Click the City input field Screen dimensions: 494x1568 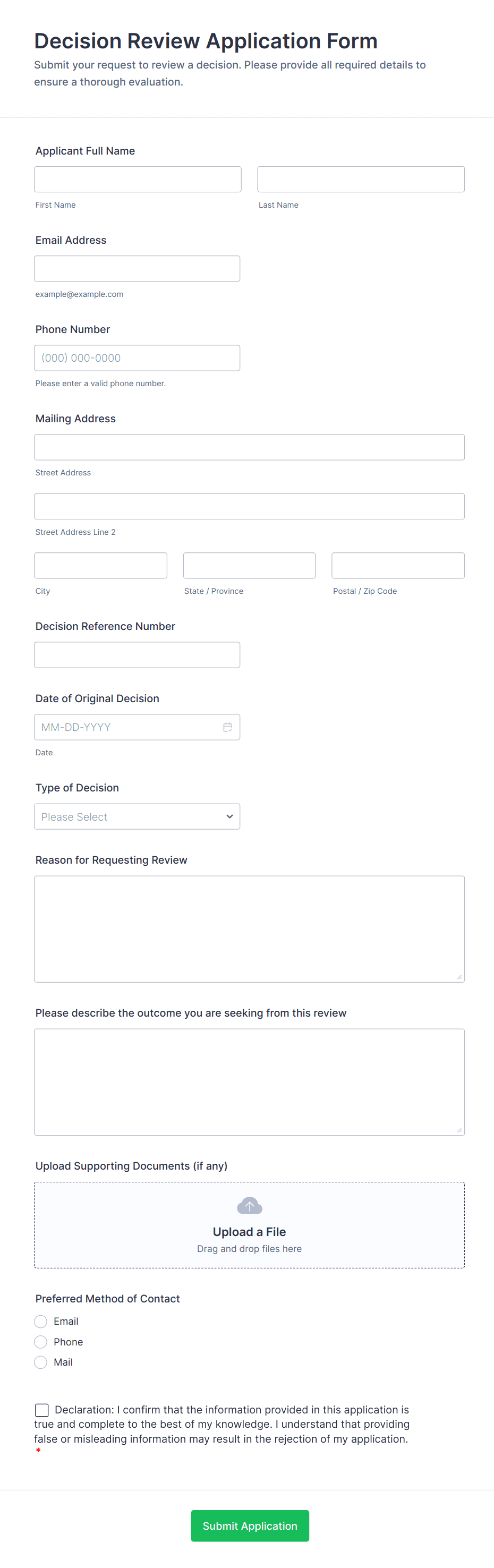click(x=100, y=565)
